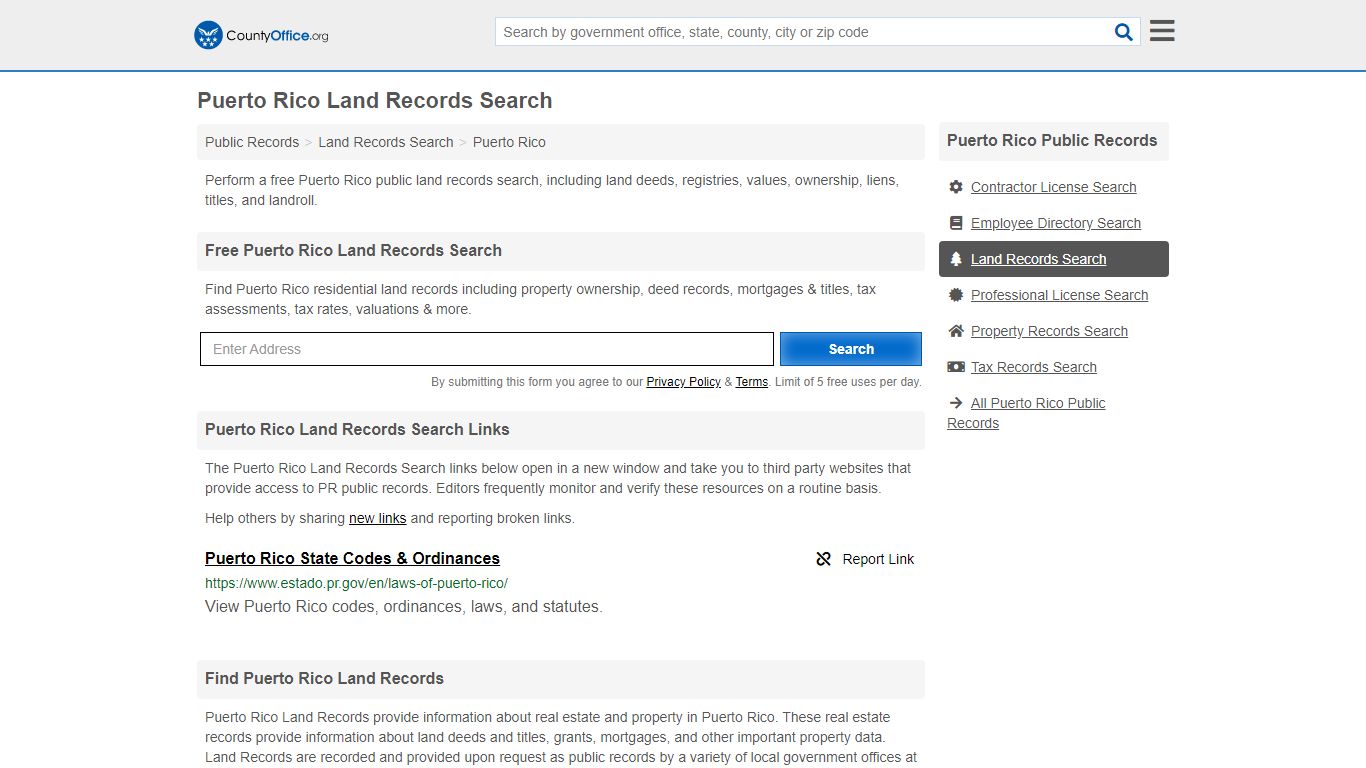
Task: Click the broken-link icon next to Report Link
Action: point(824,559)
